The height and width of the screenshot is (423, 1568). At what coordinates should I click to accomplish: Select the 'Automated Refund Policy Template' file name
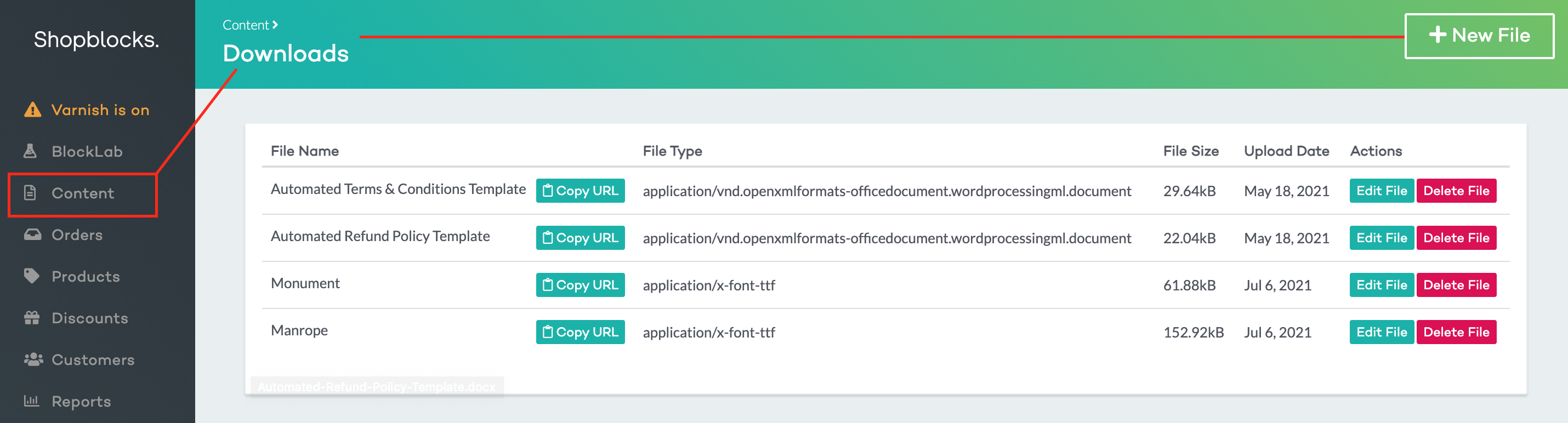[380, 236]
